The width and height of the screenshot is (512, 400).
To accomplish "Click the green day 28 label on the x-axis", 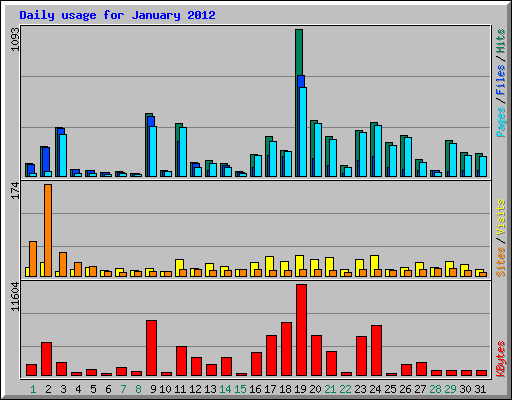I will coord(435,389).
